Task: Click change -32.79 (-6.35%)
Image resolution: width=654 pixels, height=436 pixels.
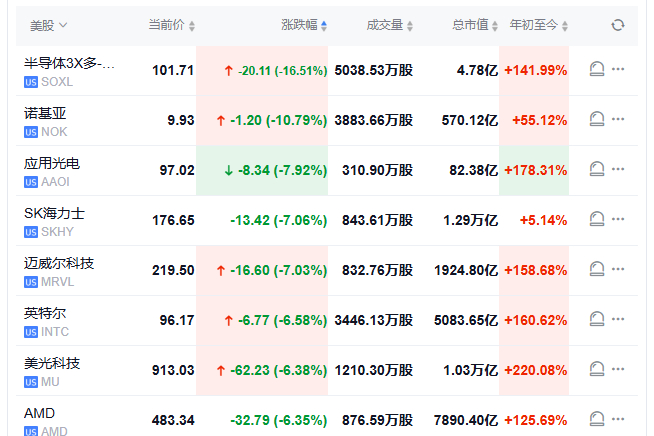Action: 279,420
